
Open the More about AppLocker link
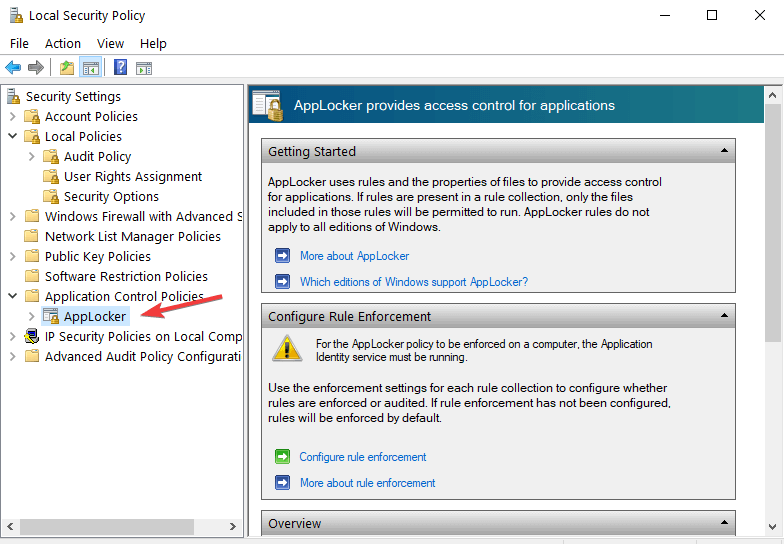click(354, 256)
